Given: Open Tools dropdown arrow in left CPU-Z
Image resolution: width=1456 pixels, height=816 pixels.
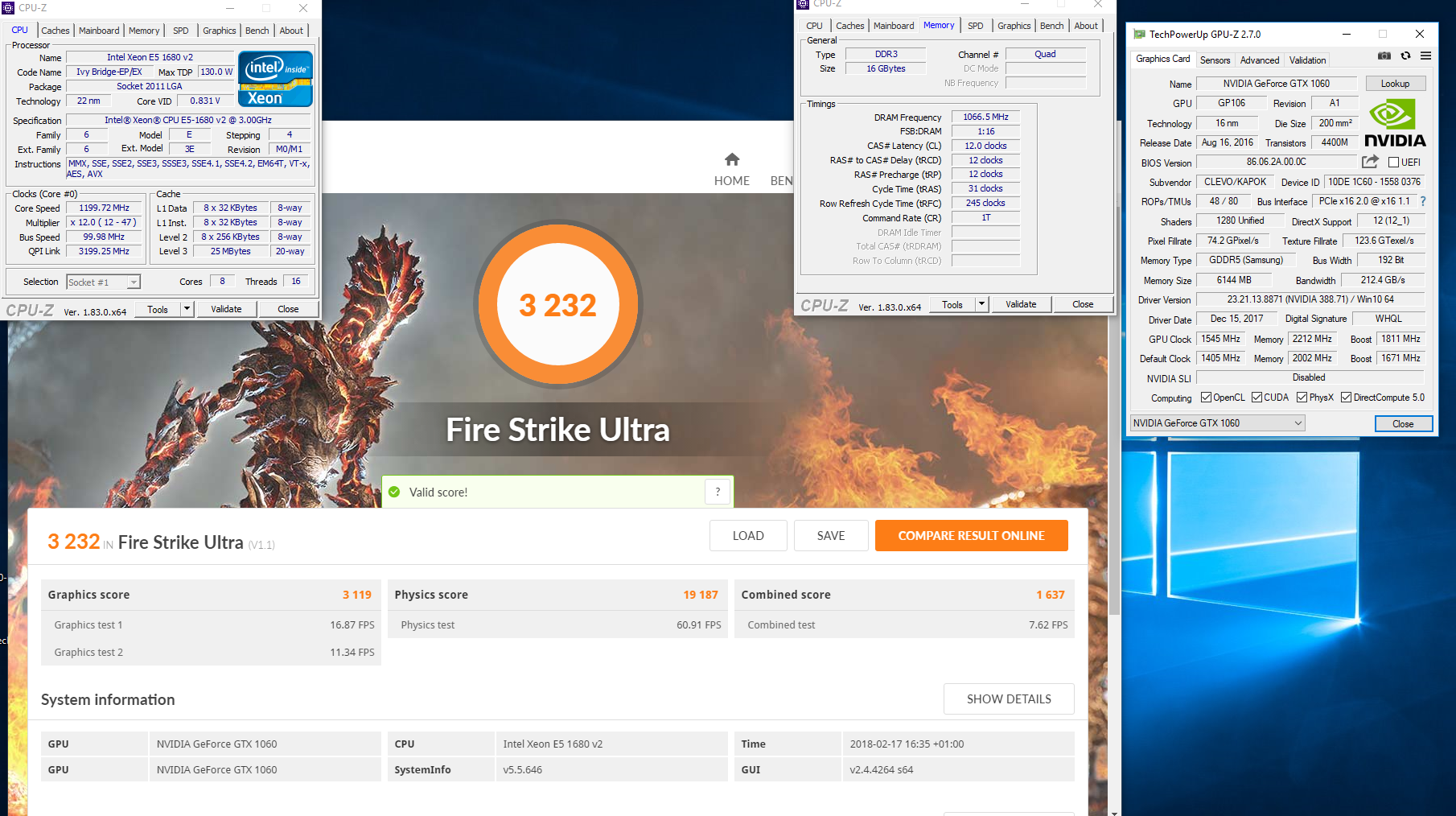Looking at the screenshot, I should click(x=187, y=309).
